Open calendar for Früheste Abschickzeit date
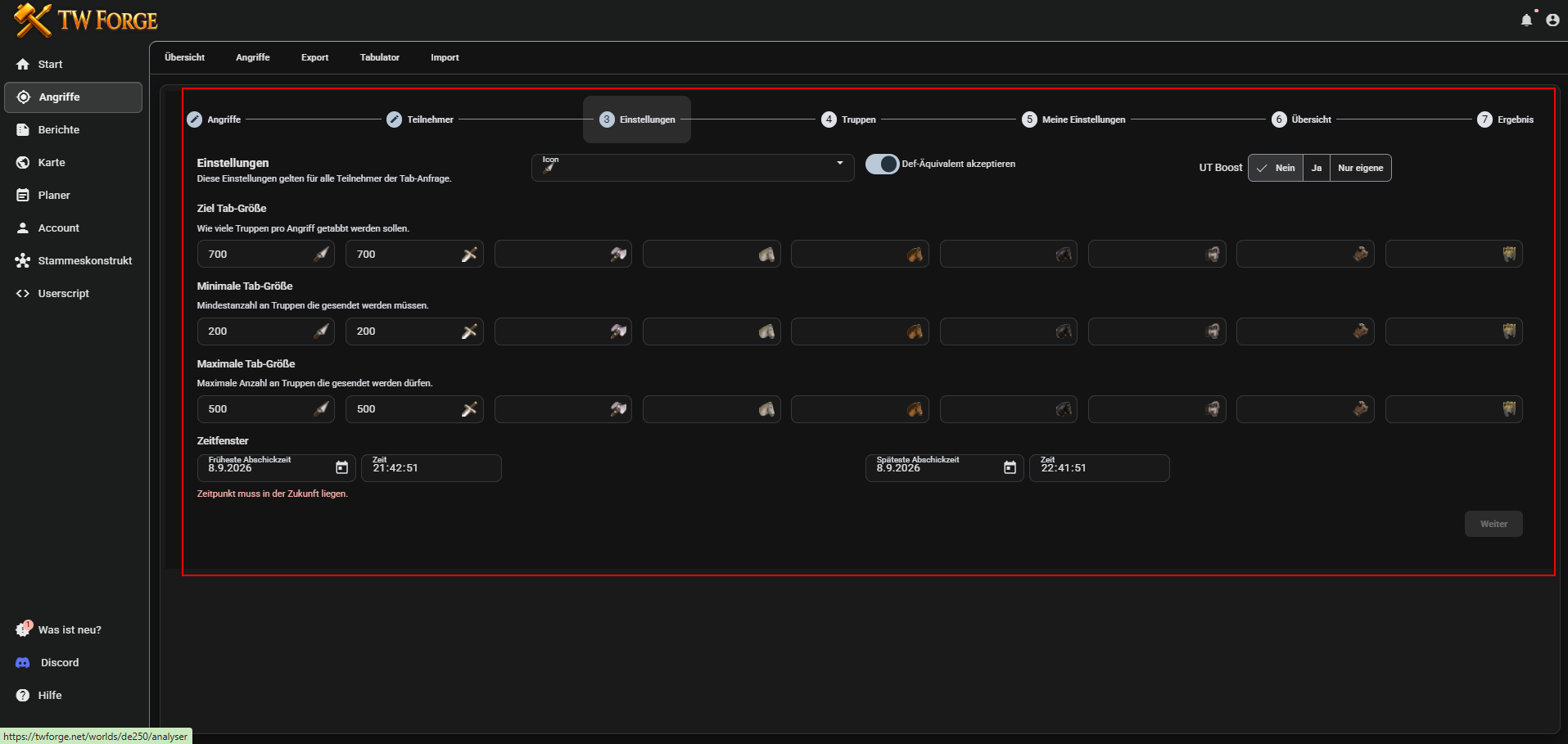Image resolution: width=1568 pixels, height=744 pixels. (342, 467)
